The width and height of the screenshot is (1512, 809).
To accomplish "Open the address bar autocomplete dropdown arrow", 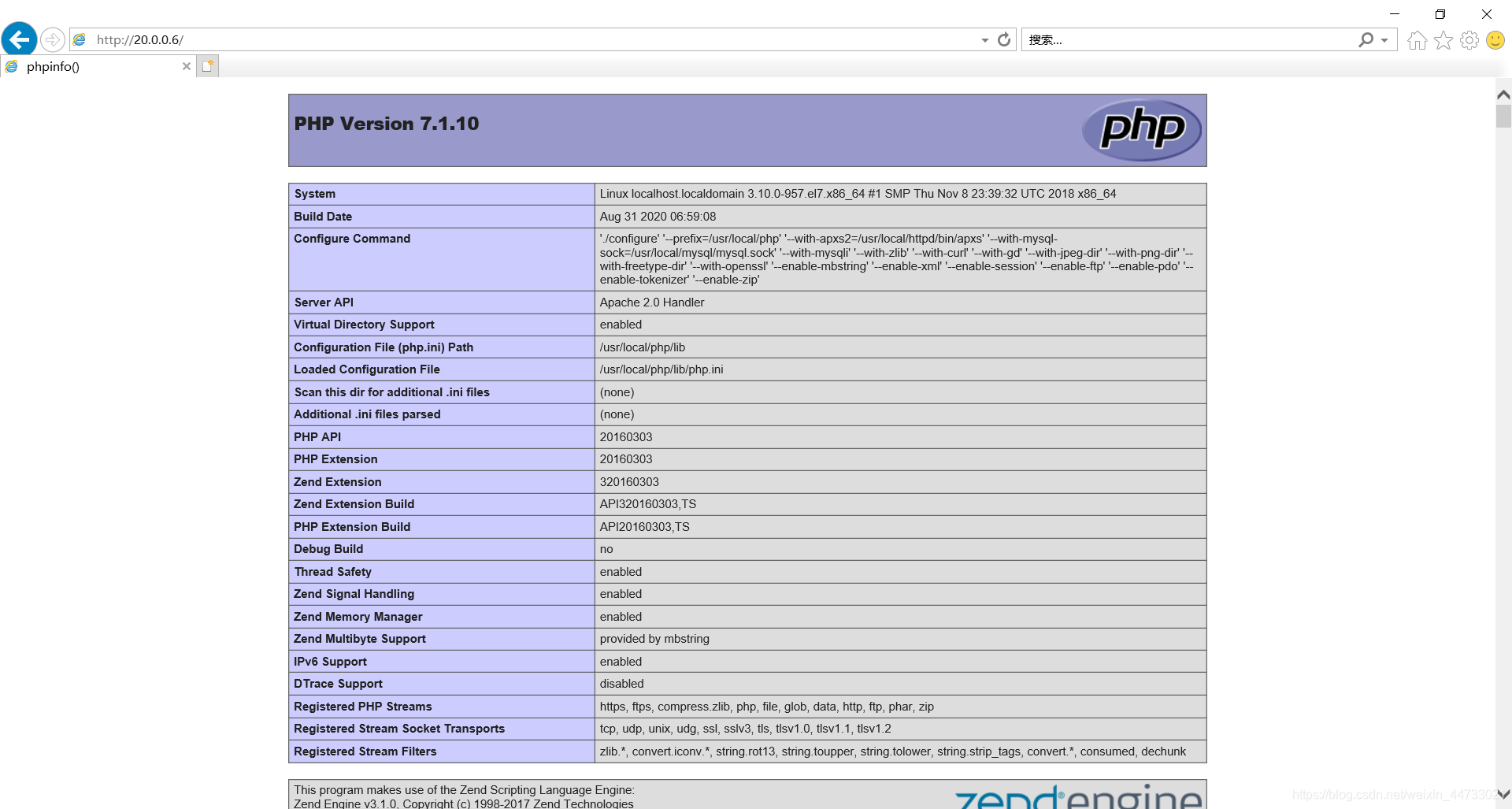I will [x=984, y=40].
